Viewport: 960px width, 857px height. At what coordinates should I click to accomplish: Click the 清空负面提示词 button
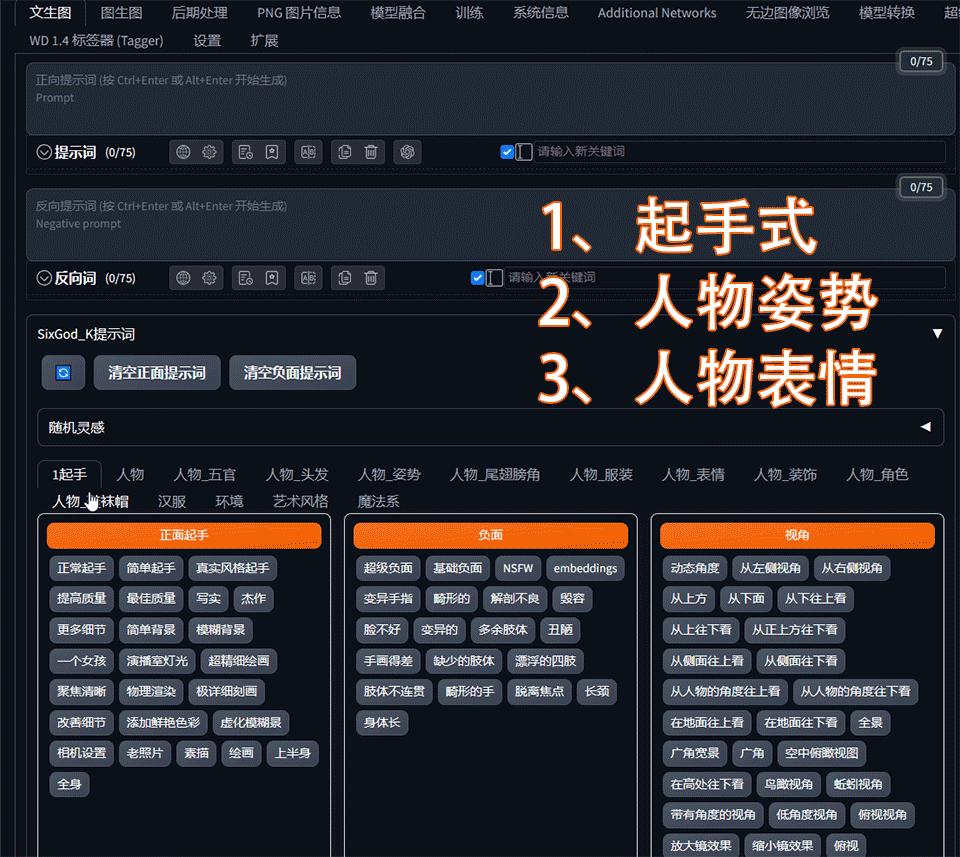click(293, 373)
